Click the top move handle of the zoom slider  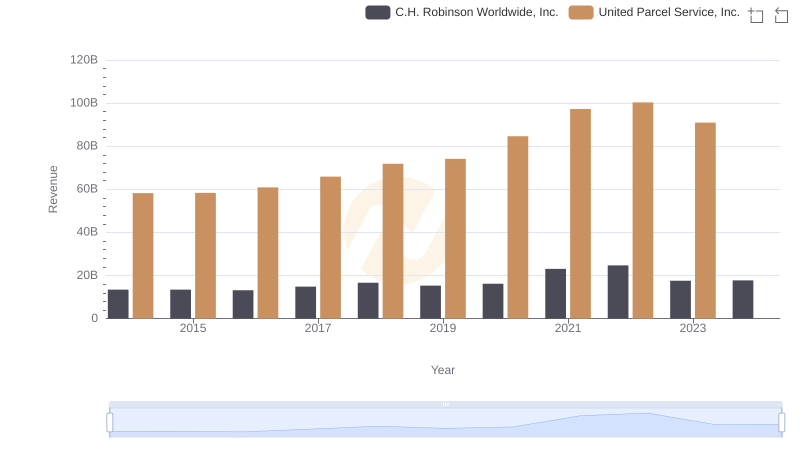(445, 404)
